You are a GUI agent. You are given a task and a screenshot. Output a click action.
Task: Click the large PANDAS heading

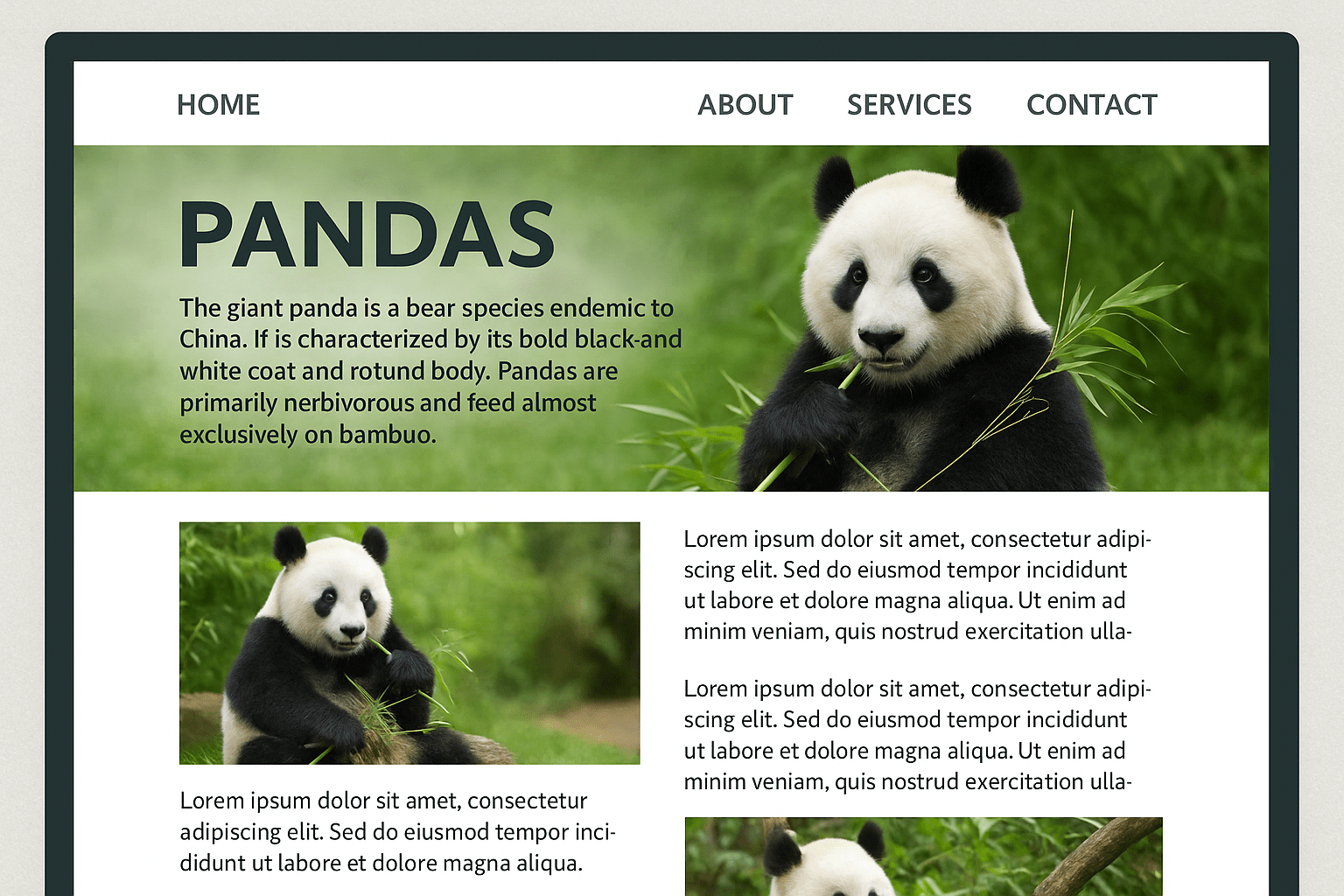tap(367, 234)
